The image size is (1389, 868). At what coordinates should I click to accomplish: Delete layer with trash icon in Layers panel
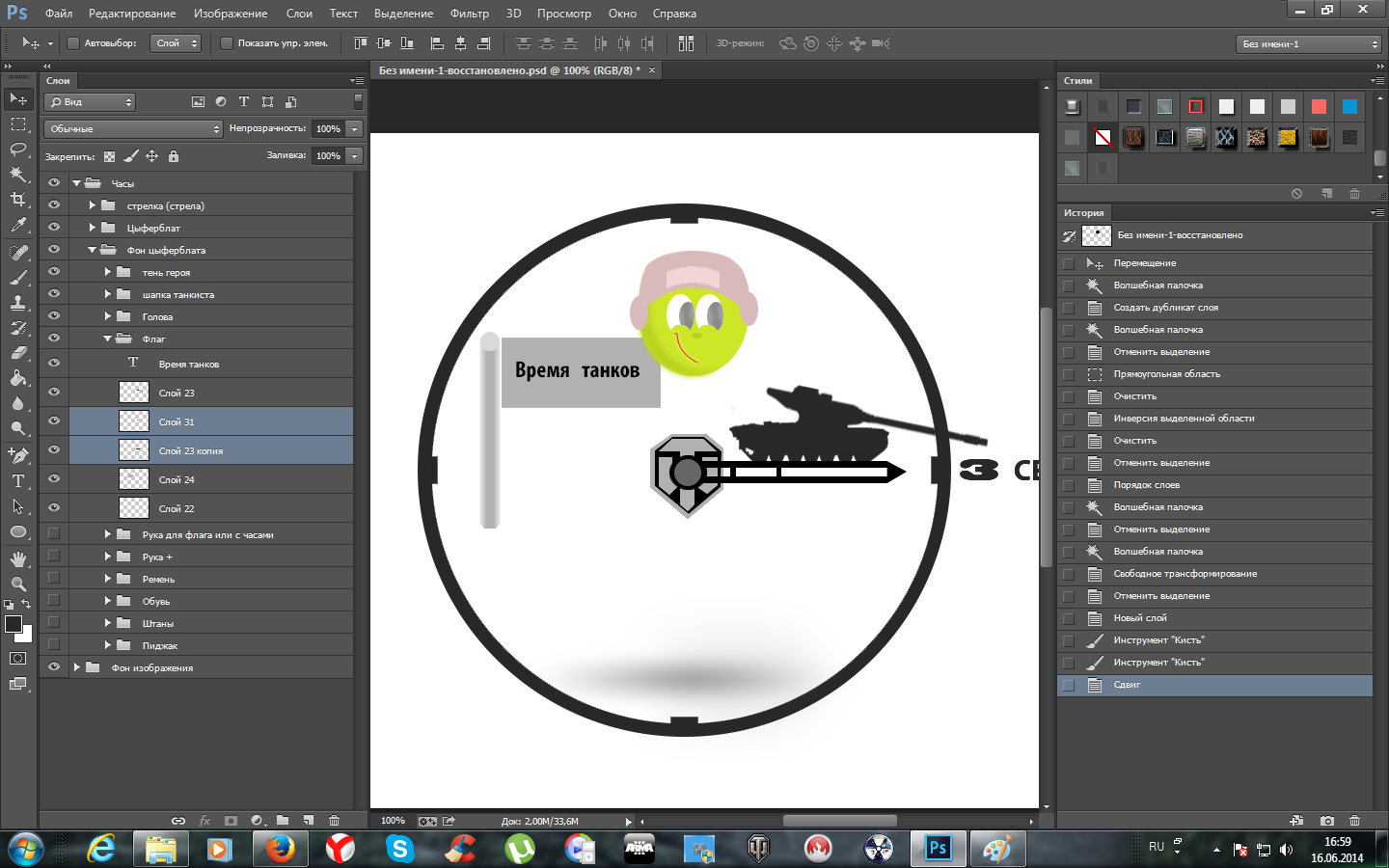pos(335,821)
